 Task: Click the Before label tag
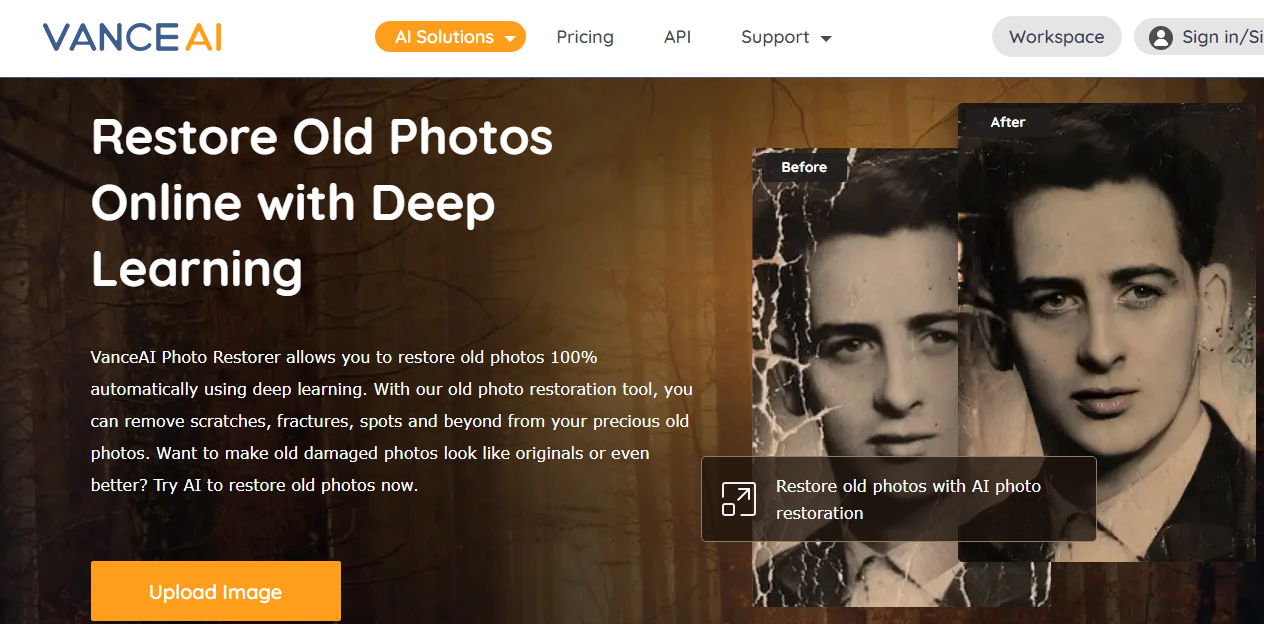[x=804, y=167]
